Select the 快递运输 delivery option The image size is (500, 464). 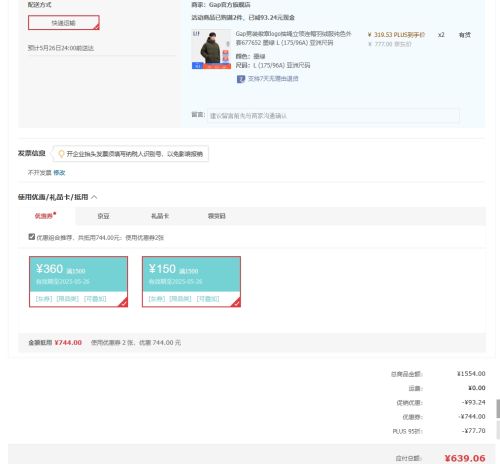pos(64,23)
